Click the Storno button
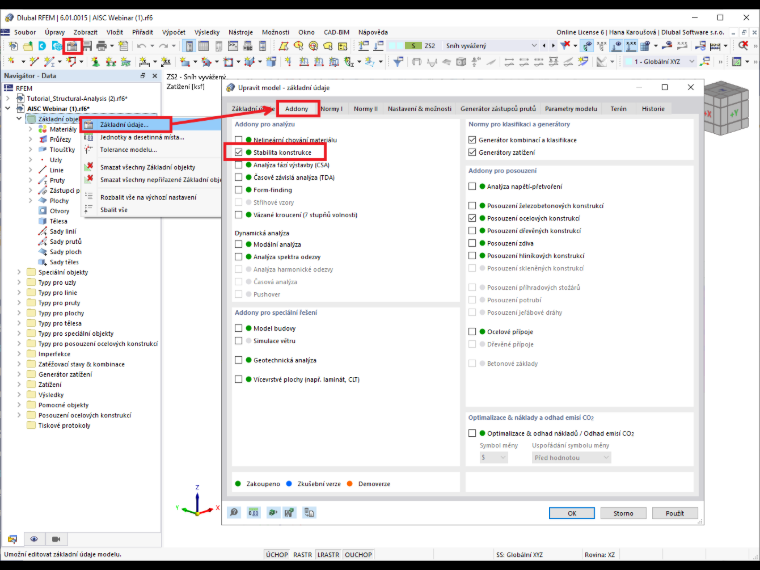Screen dimensions: 760x570 623,513
